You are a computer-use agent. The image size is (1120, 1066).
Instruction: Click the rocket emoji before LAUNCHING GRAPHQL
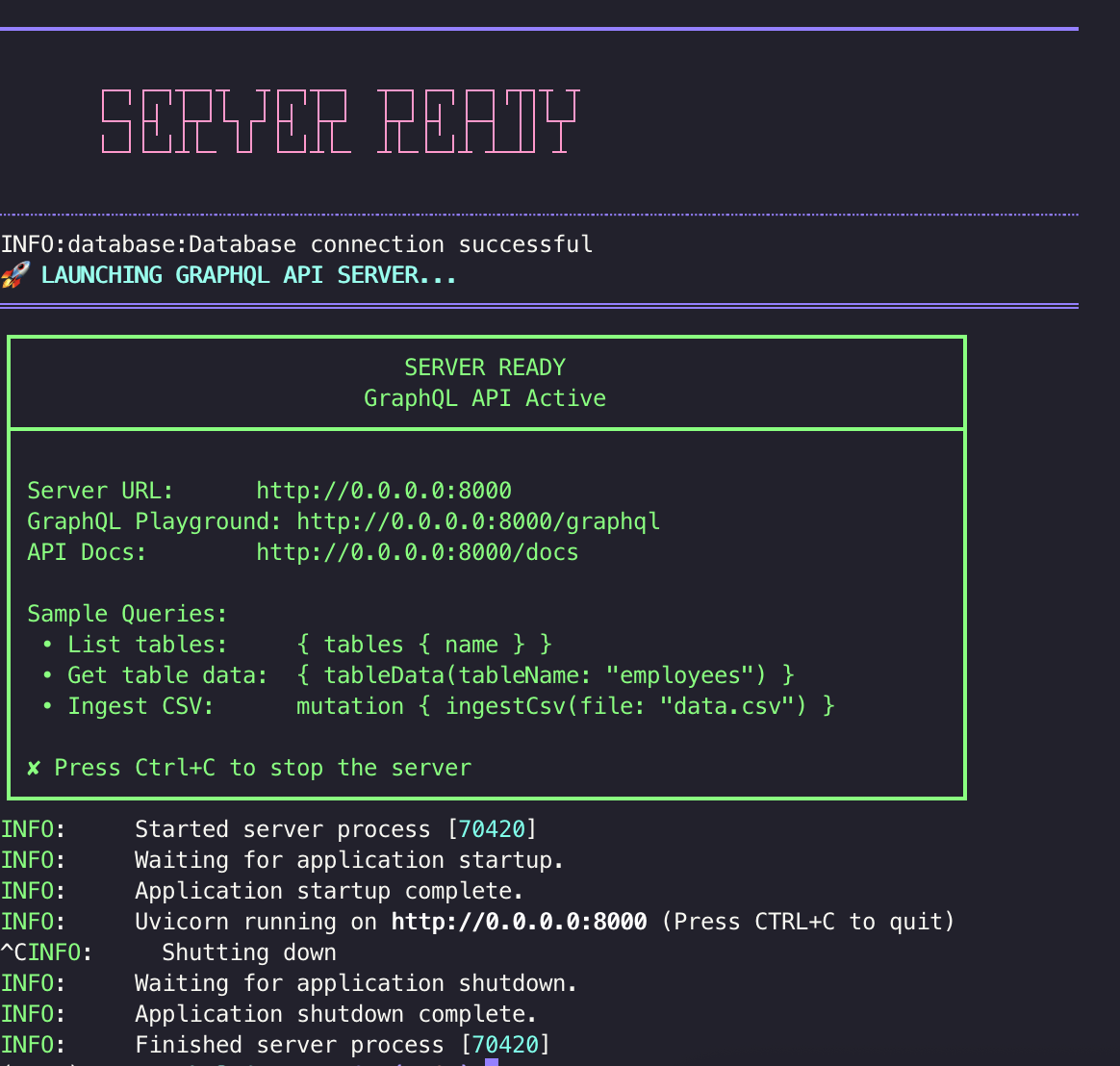[x=15, y=275]
